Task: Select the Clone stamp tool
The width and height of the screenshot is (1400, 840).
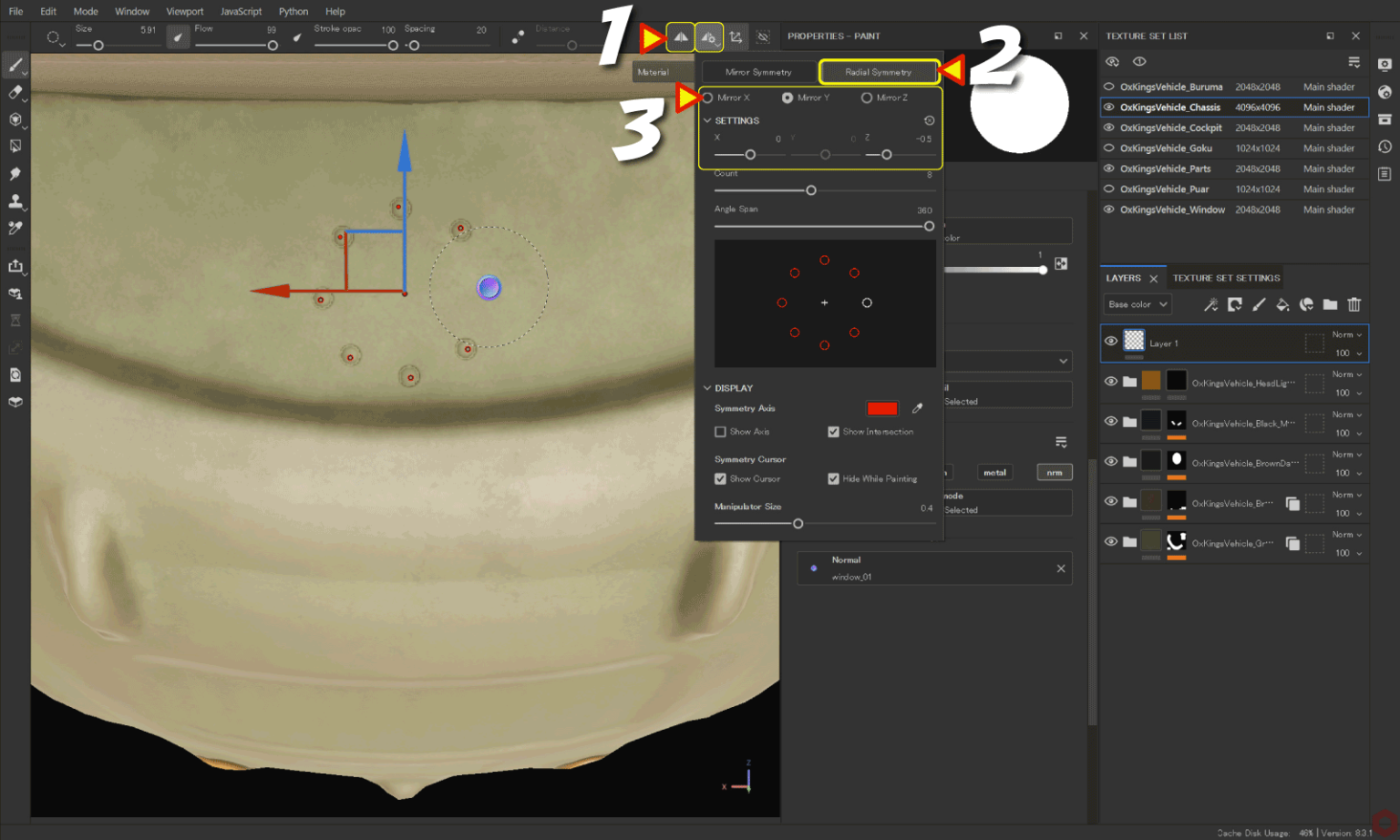Action: pos(15,201)
